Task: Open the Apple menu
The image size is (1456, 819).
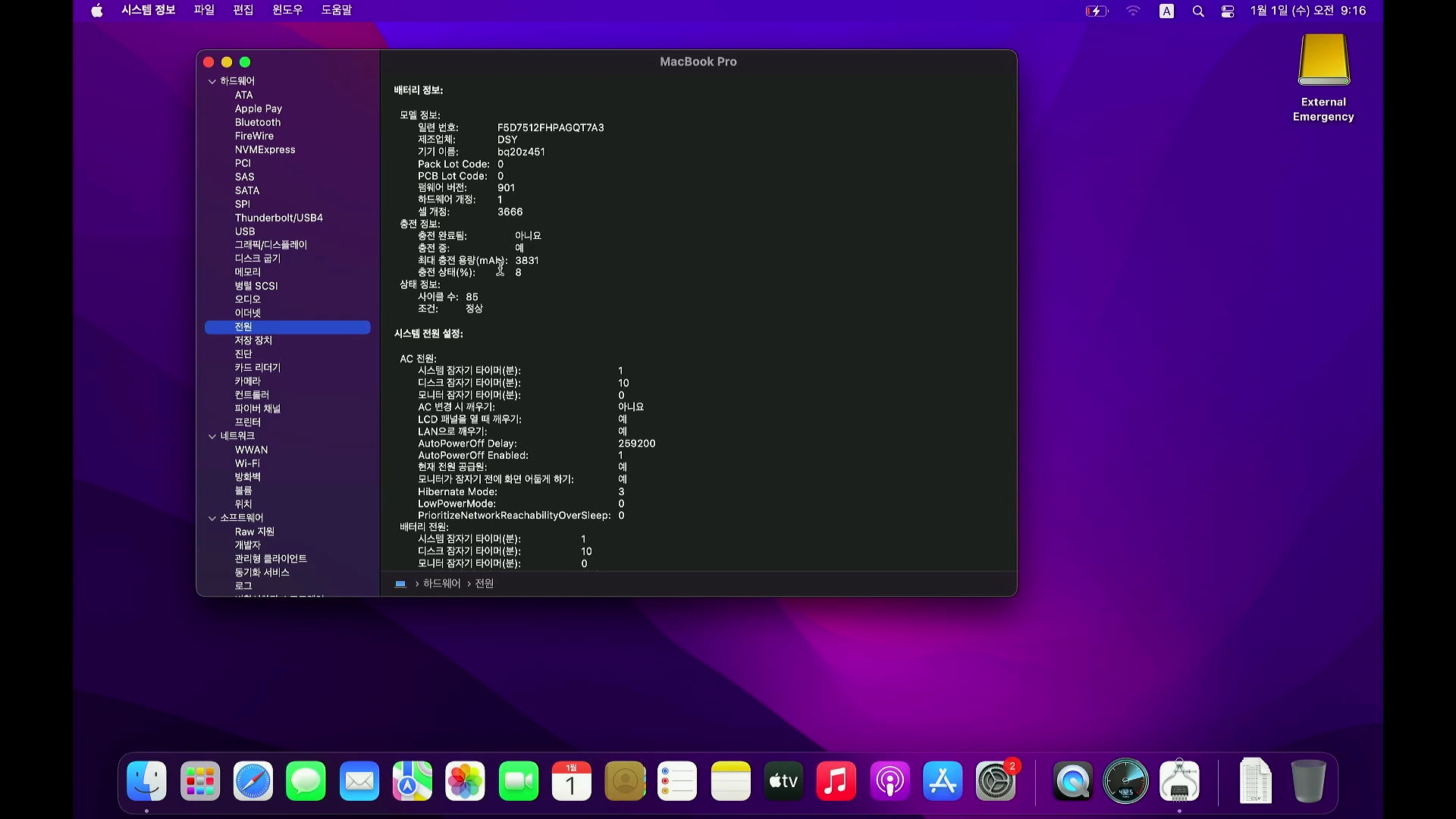Action: pos(97,11)
